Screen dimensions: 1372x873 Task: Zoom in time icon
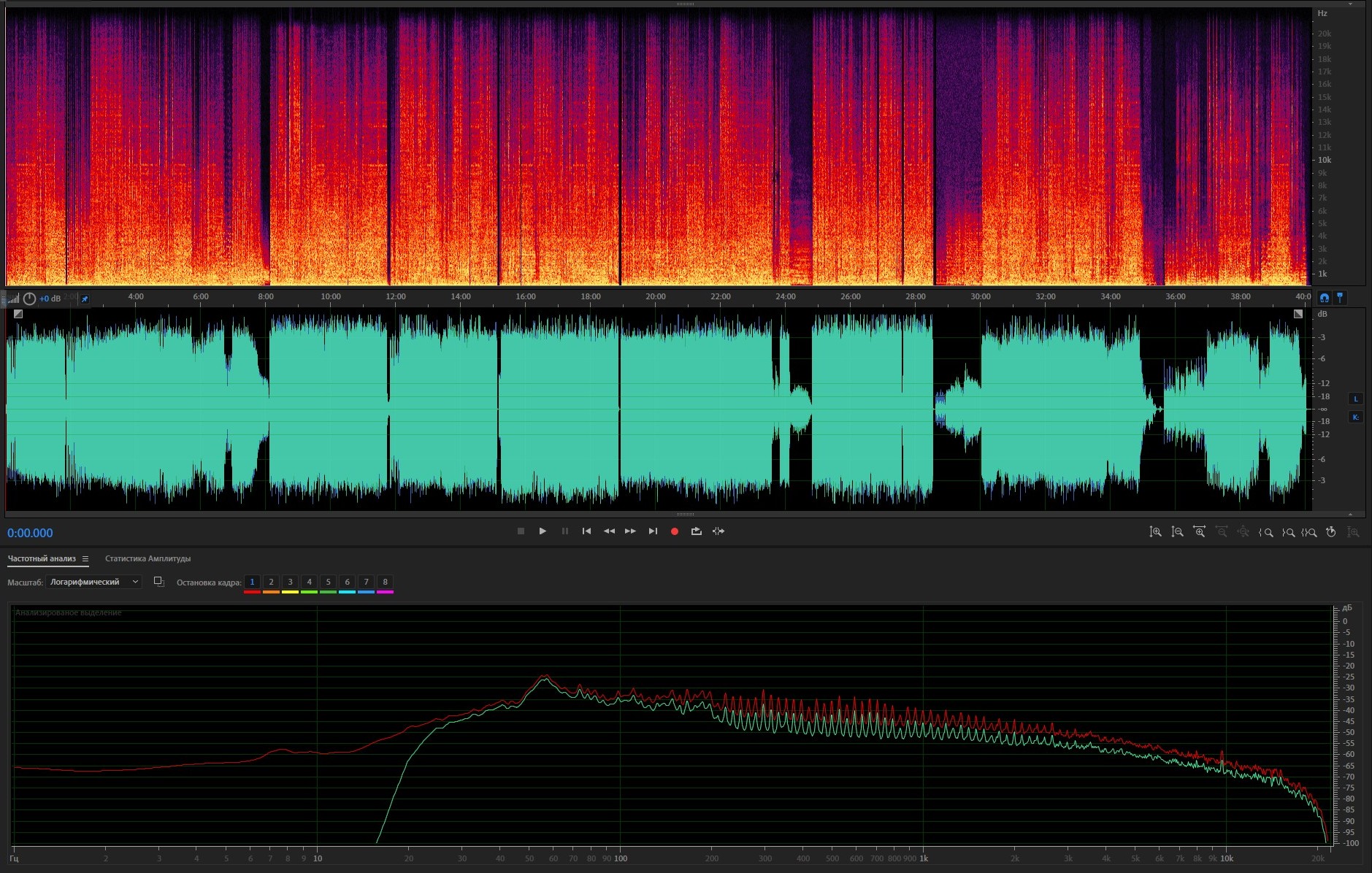pyautogui.click(x=1199, y=532)
